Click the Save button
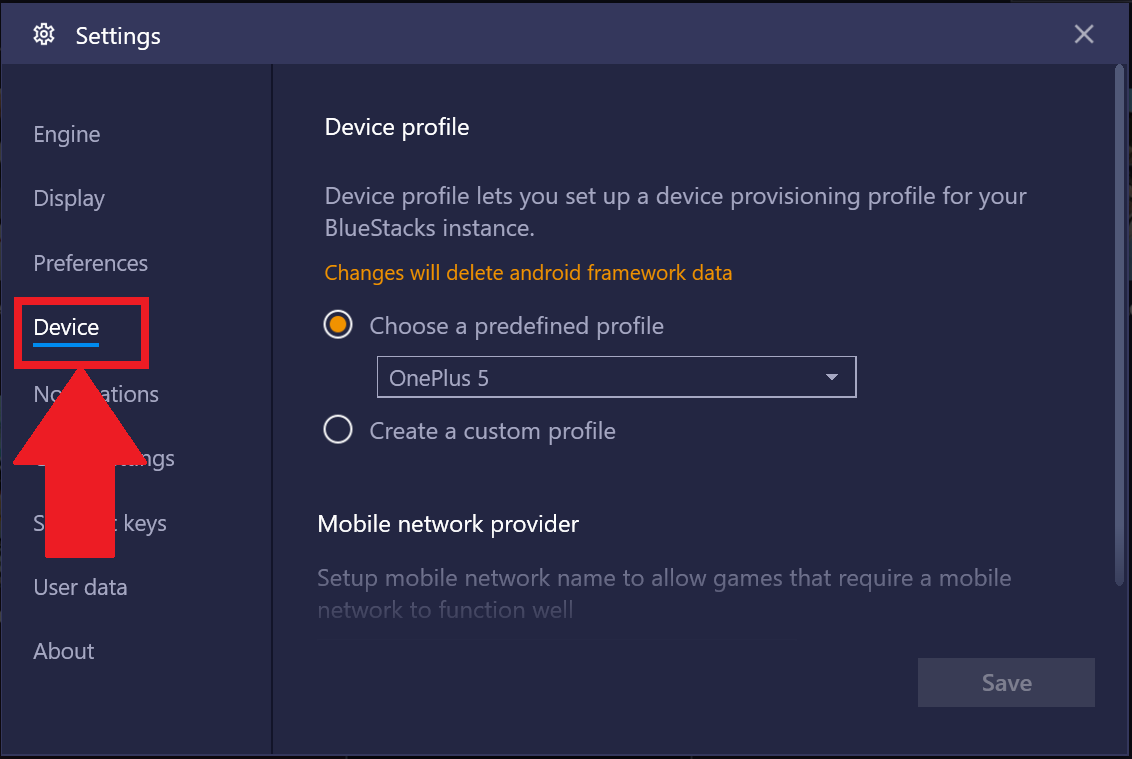Viewport: 1132px width, 759px height. pyautogui.click(x=1006, y=682)
